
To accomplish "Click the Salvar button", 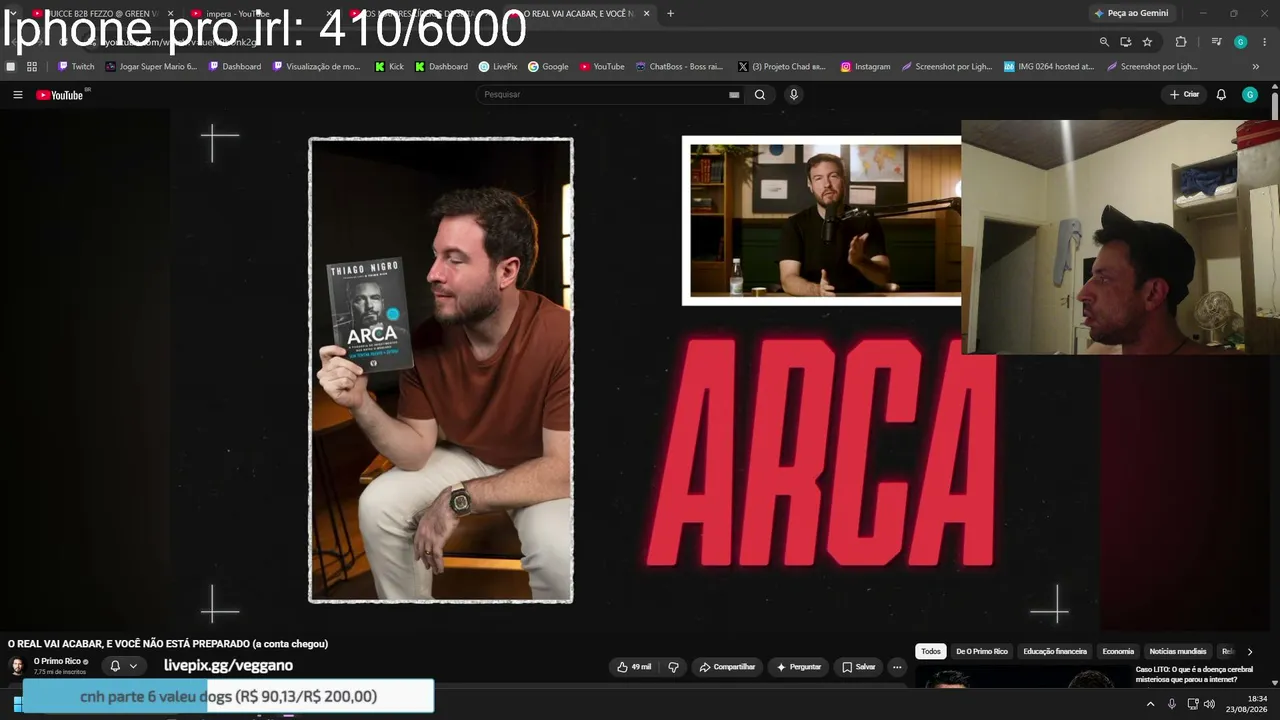I will click(859, 667).
